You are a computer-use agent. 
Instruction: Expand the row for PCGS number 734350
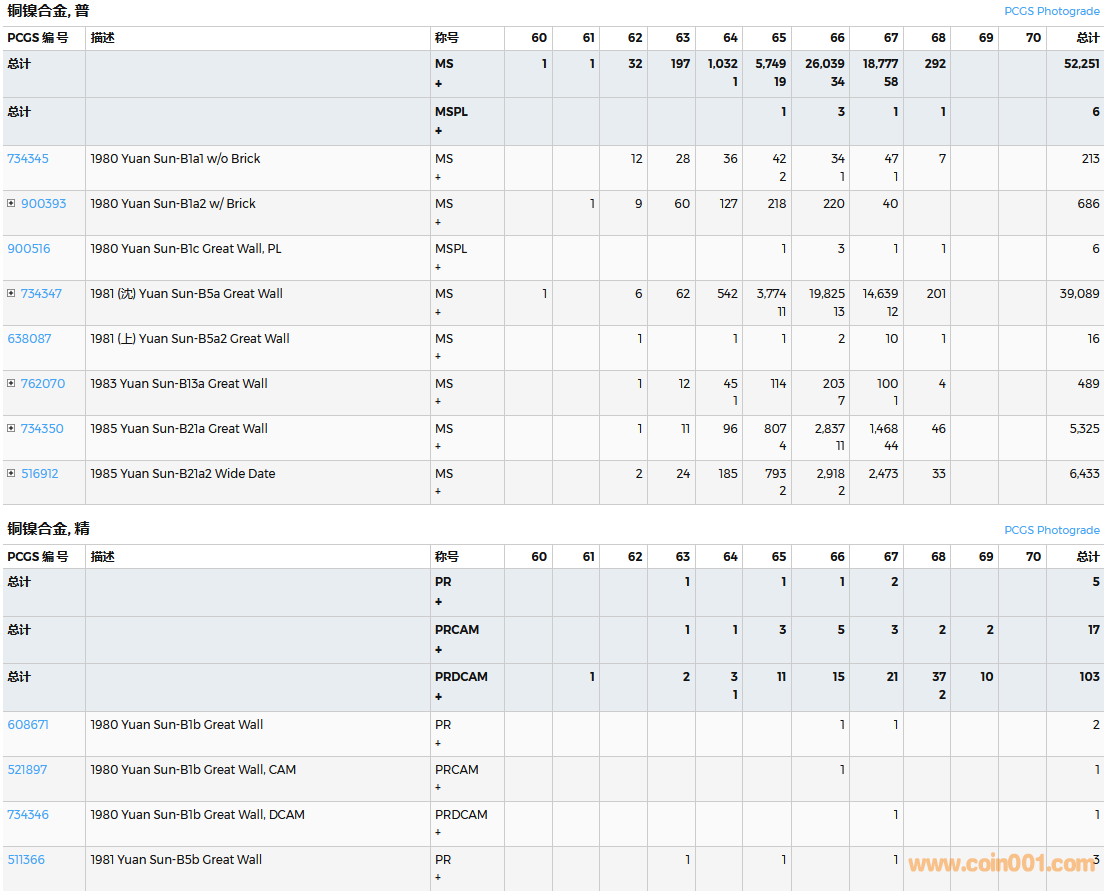click(11, 428)
